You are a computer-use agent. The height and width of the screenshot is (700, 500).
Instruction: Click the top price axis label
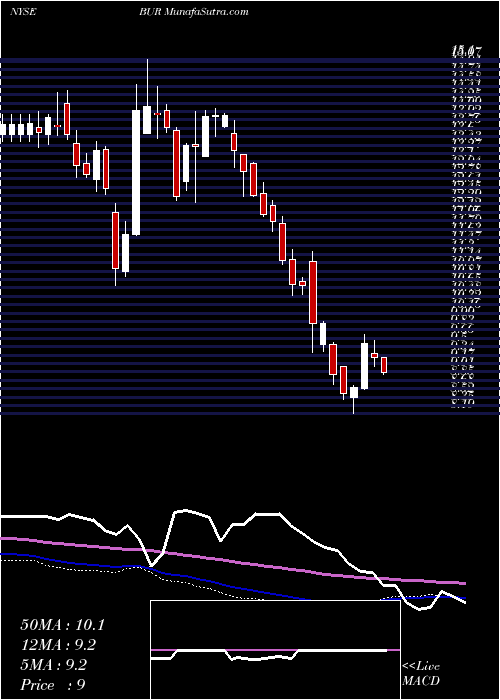(466, 53)
